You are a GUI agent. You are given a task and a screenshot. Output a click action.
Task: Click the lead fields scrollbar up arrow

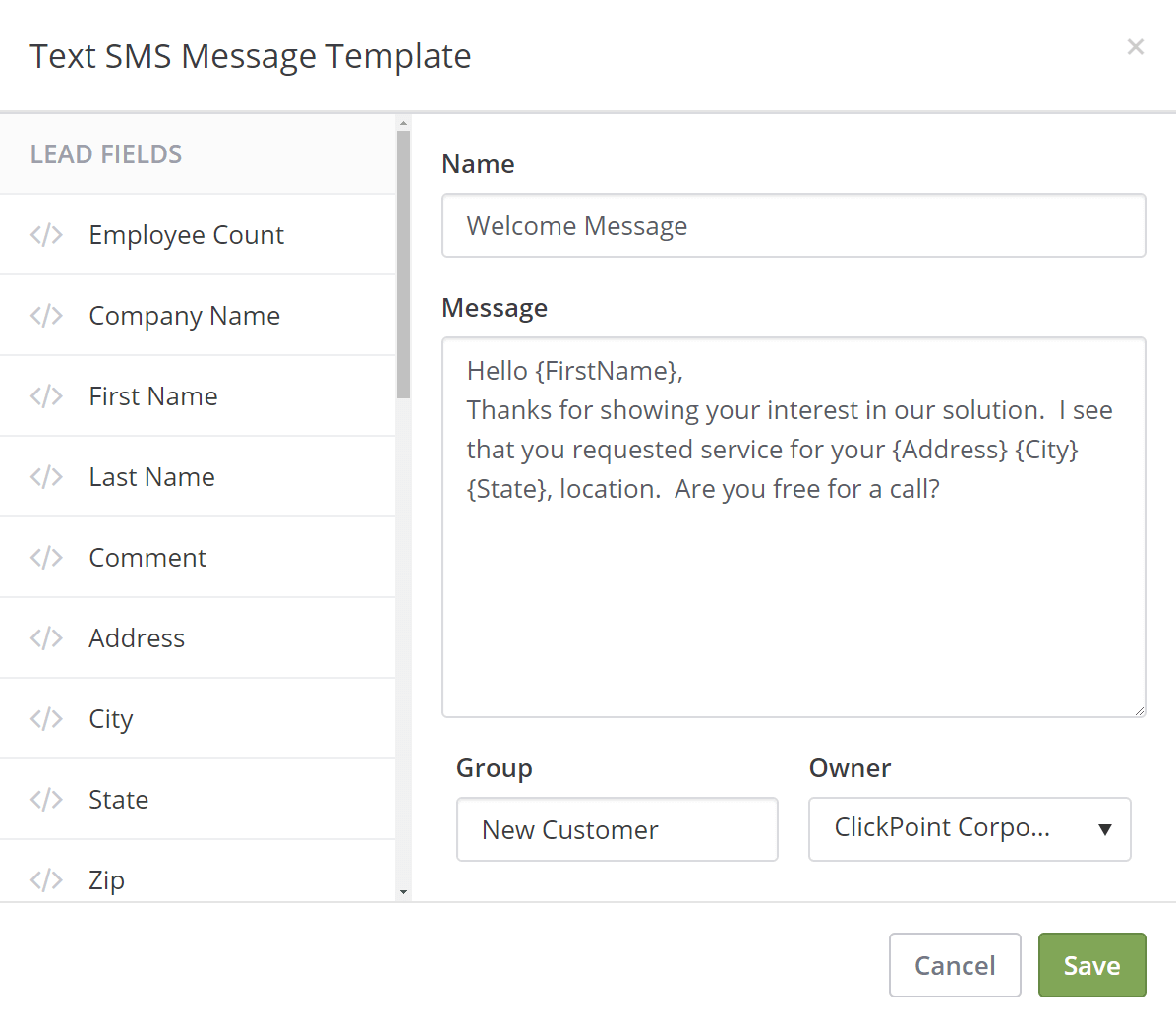coord(403,123)
